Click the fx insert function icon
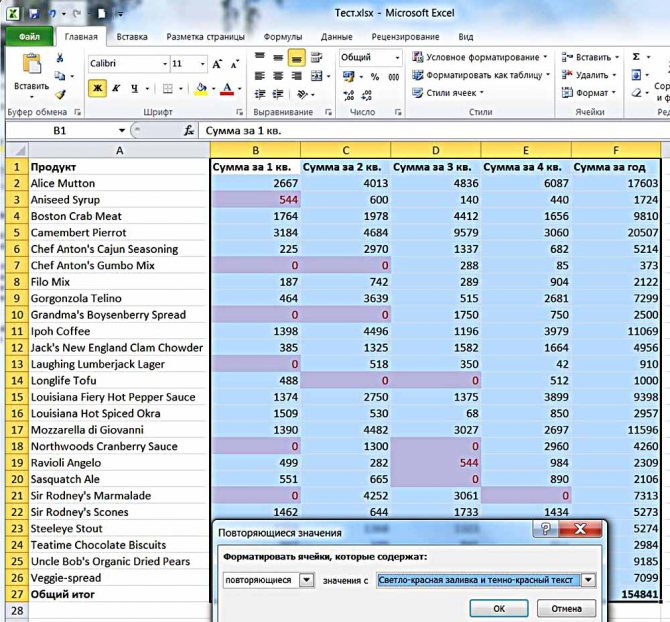Screen dimensions: 670x622 click(189, 131)
